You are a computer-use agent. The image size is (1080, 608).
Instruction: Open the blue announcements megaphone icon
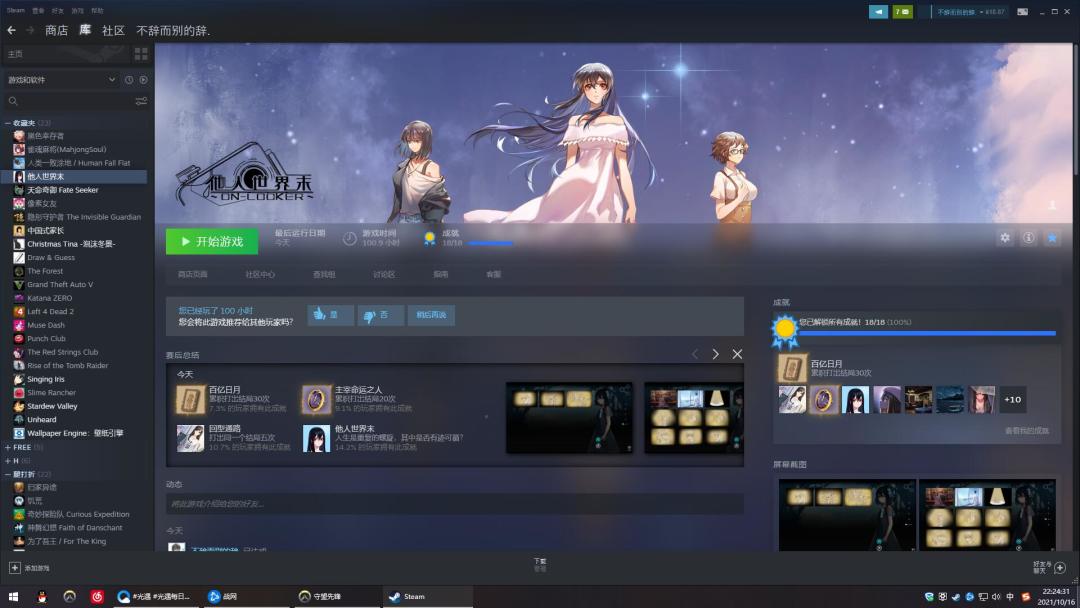(878, 12)
